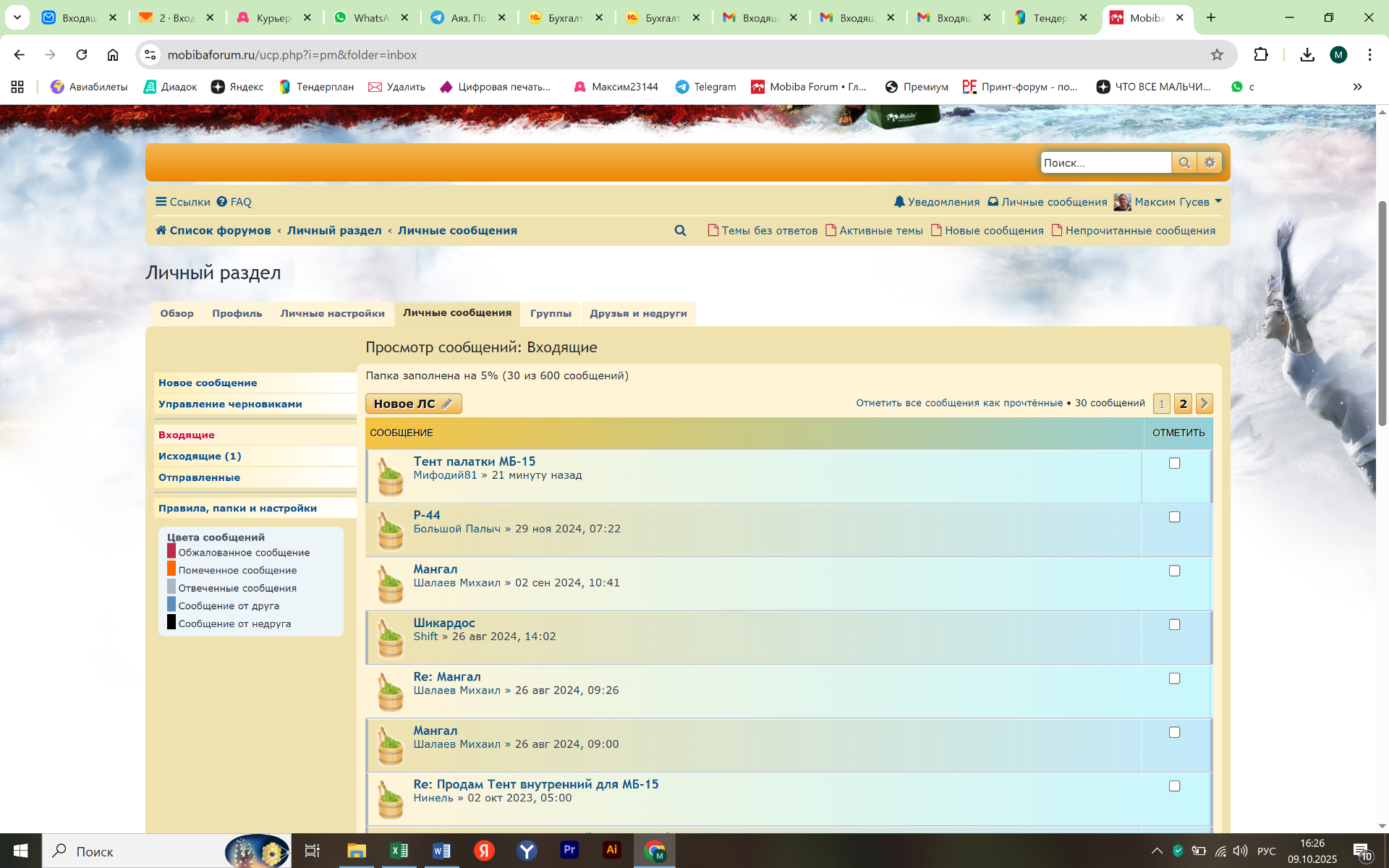This screenshot has height=868, width=1389.
Task: Click orange Помеченное сообщение color swatch
Action: tap(171, 569)
